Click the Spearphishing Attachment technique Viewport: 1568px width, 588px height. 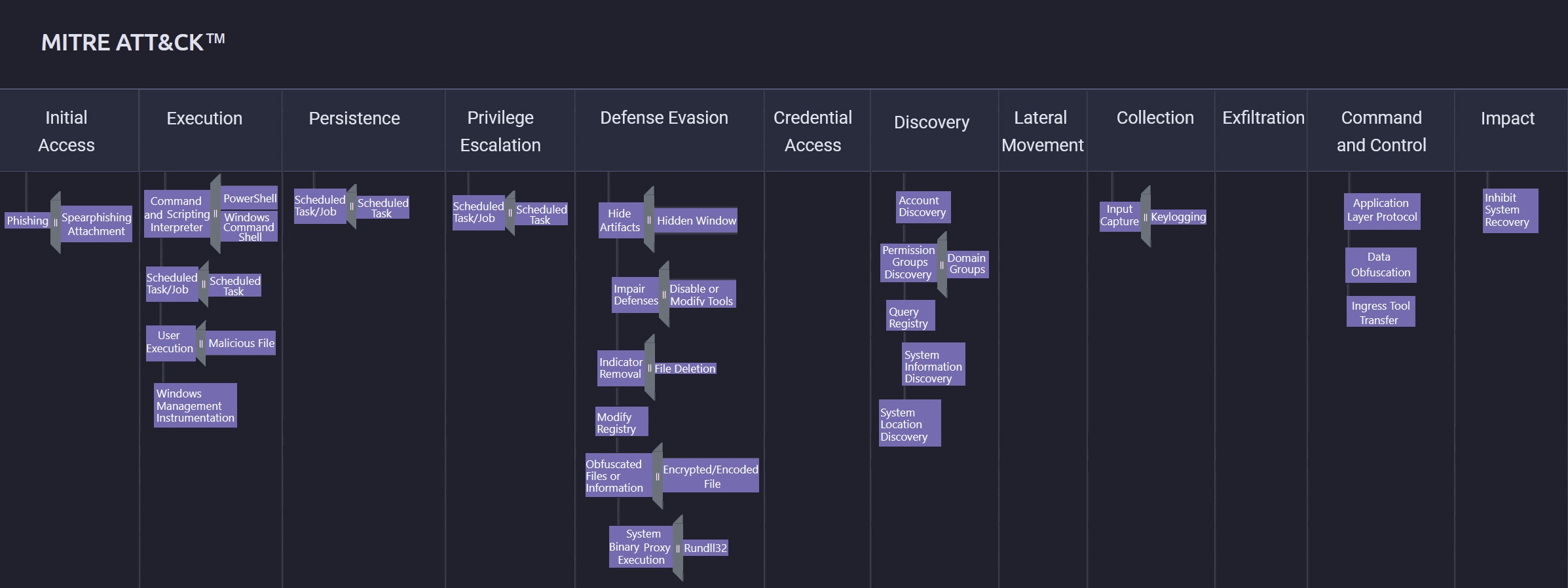point(96,224)
